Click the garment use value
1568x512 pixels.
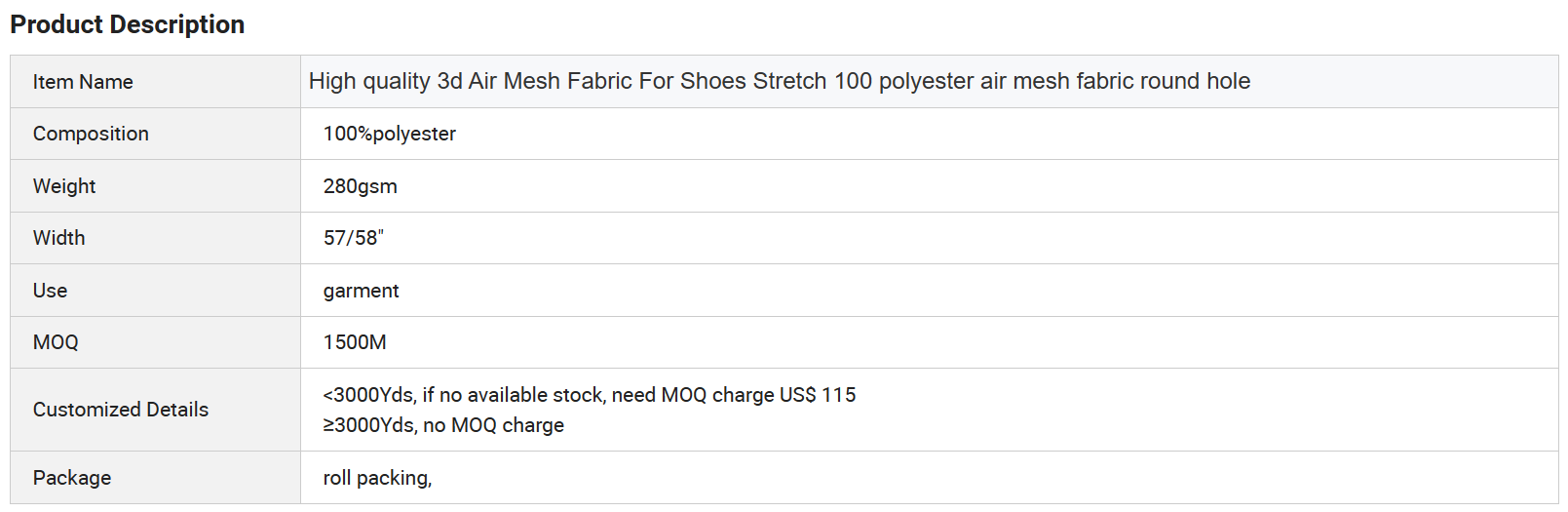point(362,291)
